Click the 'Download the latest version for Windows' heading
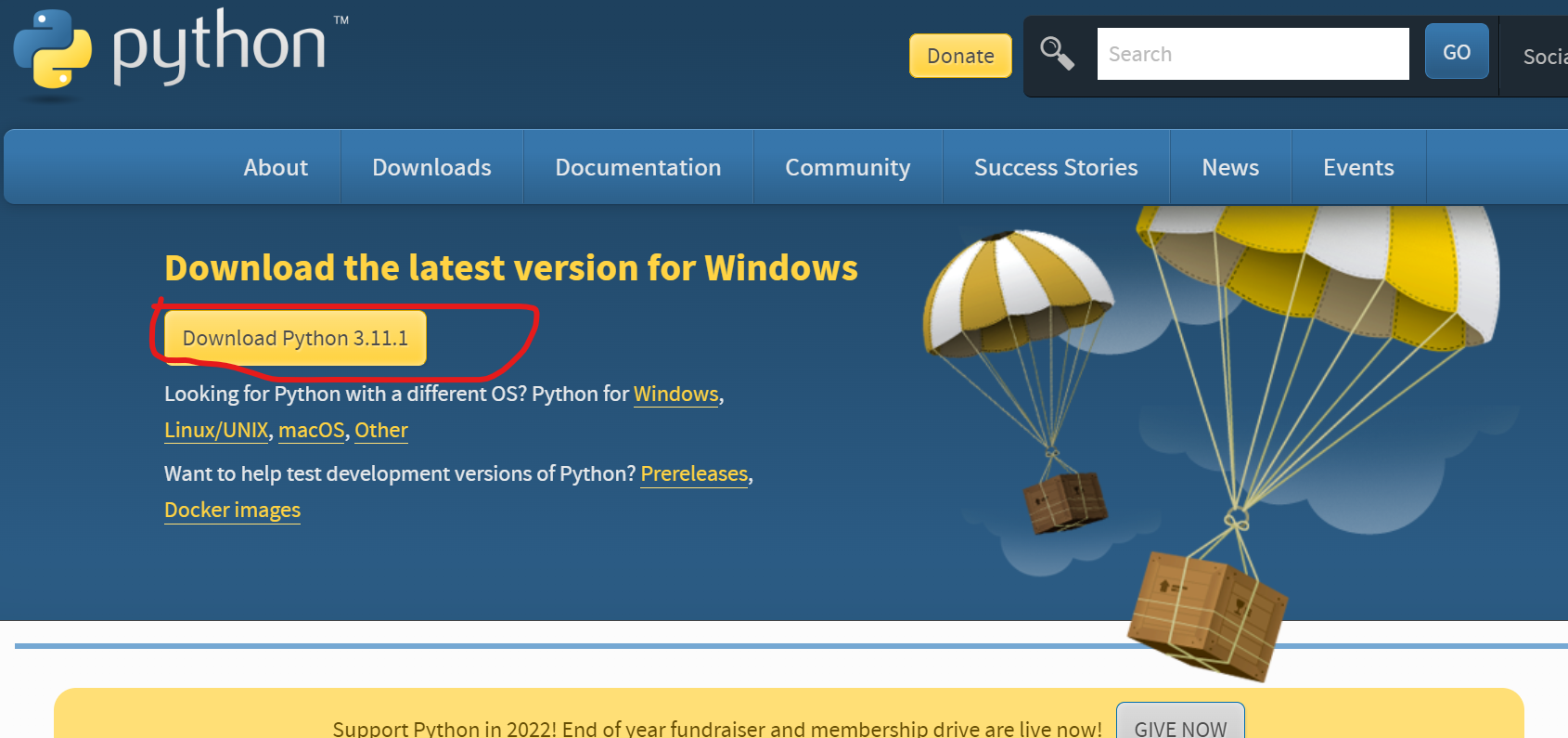Screen dimensions: 1568x738 511,267
